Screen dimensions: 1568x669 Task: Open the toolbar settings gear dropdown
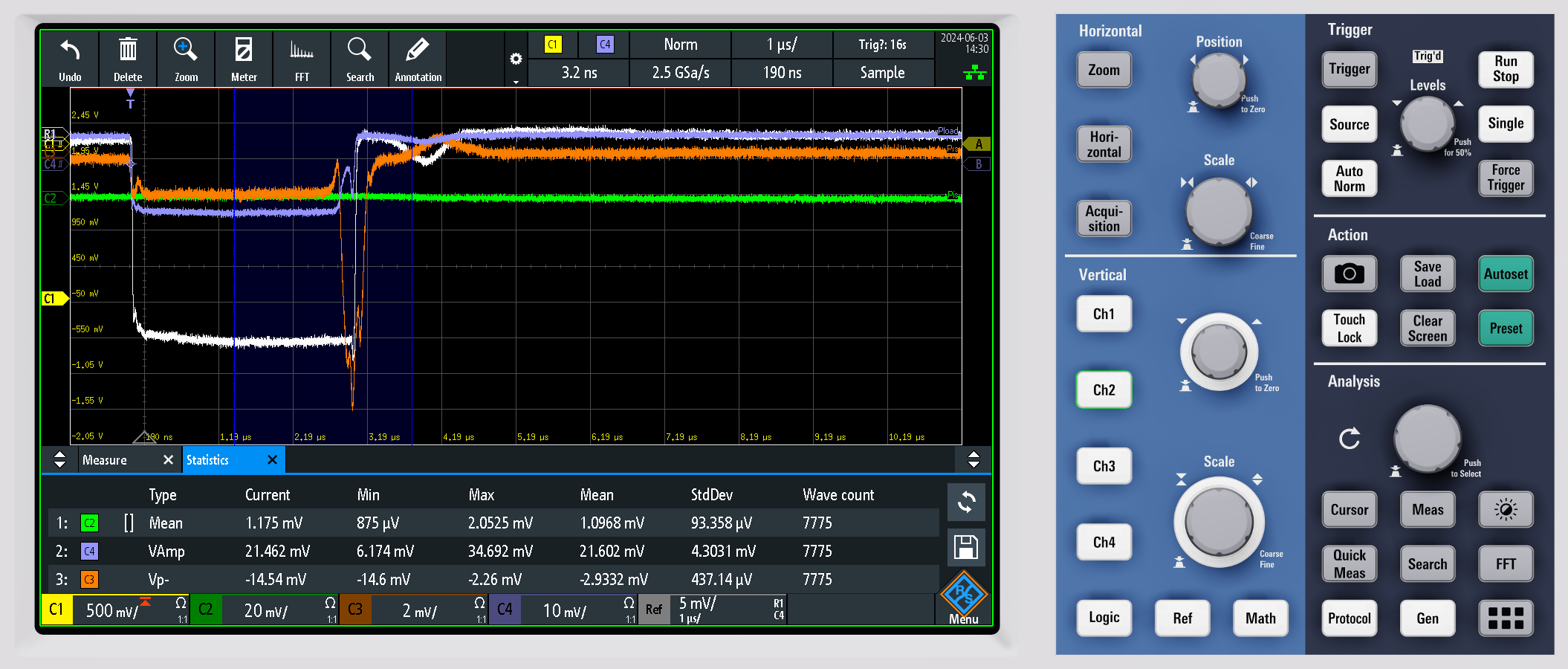pyautogui.click(x=516, y=59)
